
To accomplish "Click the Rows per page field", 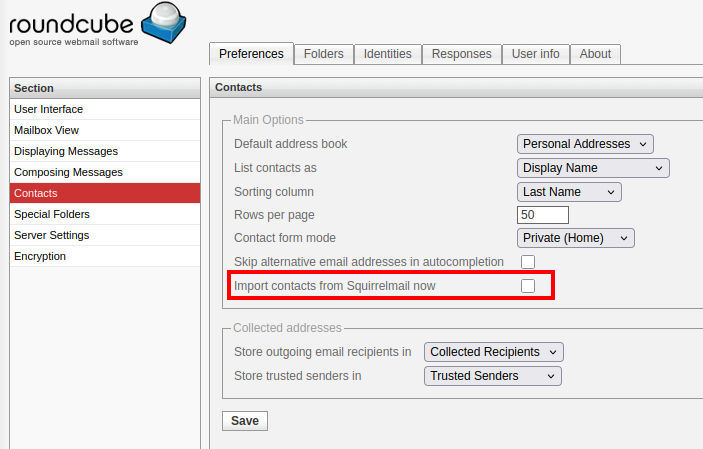I will tap(543, 215).
